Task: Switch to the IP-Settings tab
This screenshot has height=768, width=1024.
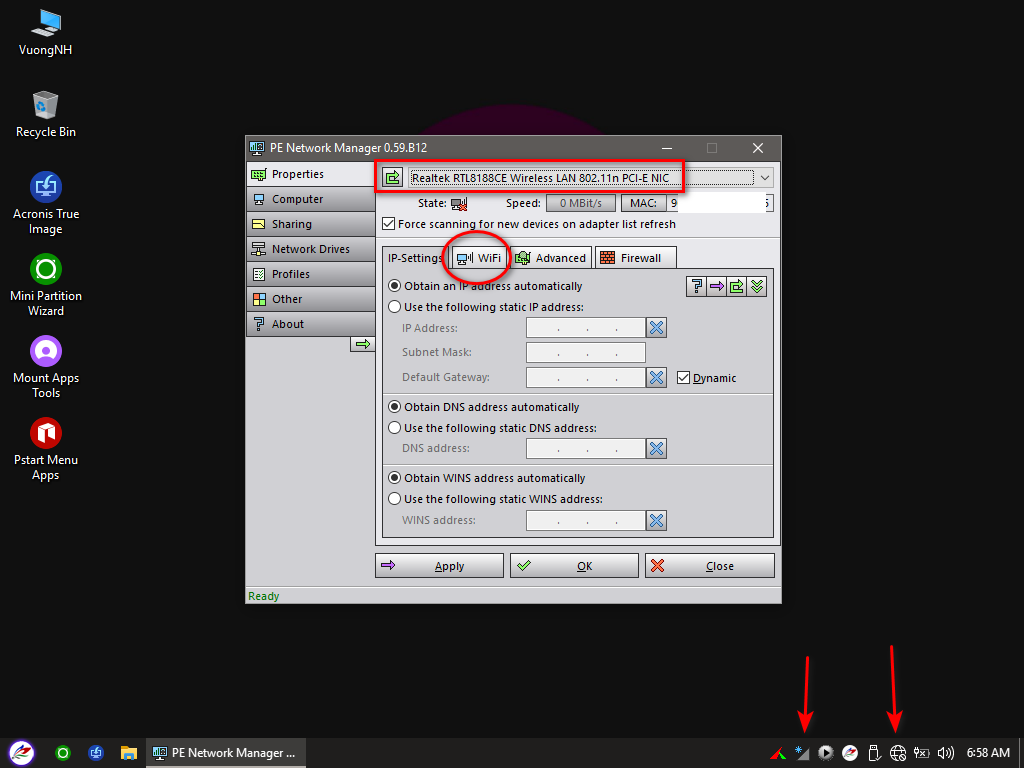Action: click(415, 258)
